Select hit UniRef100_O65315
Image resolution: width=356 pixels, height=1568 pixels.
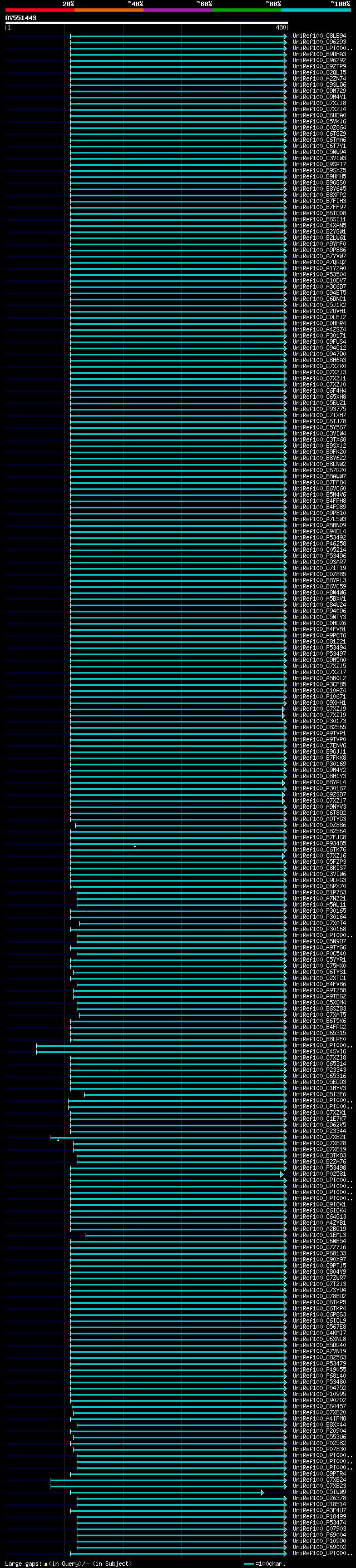[x=319, y=1033]
